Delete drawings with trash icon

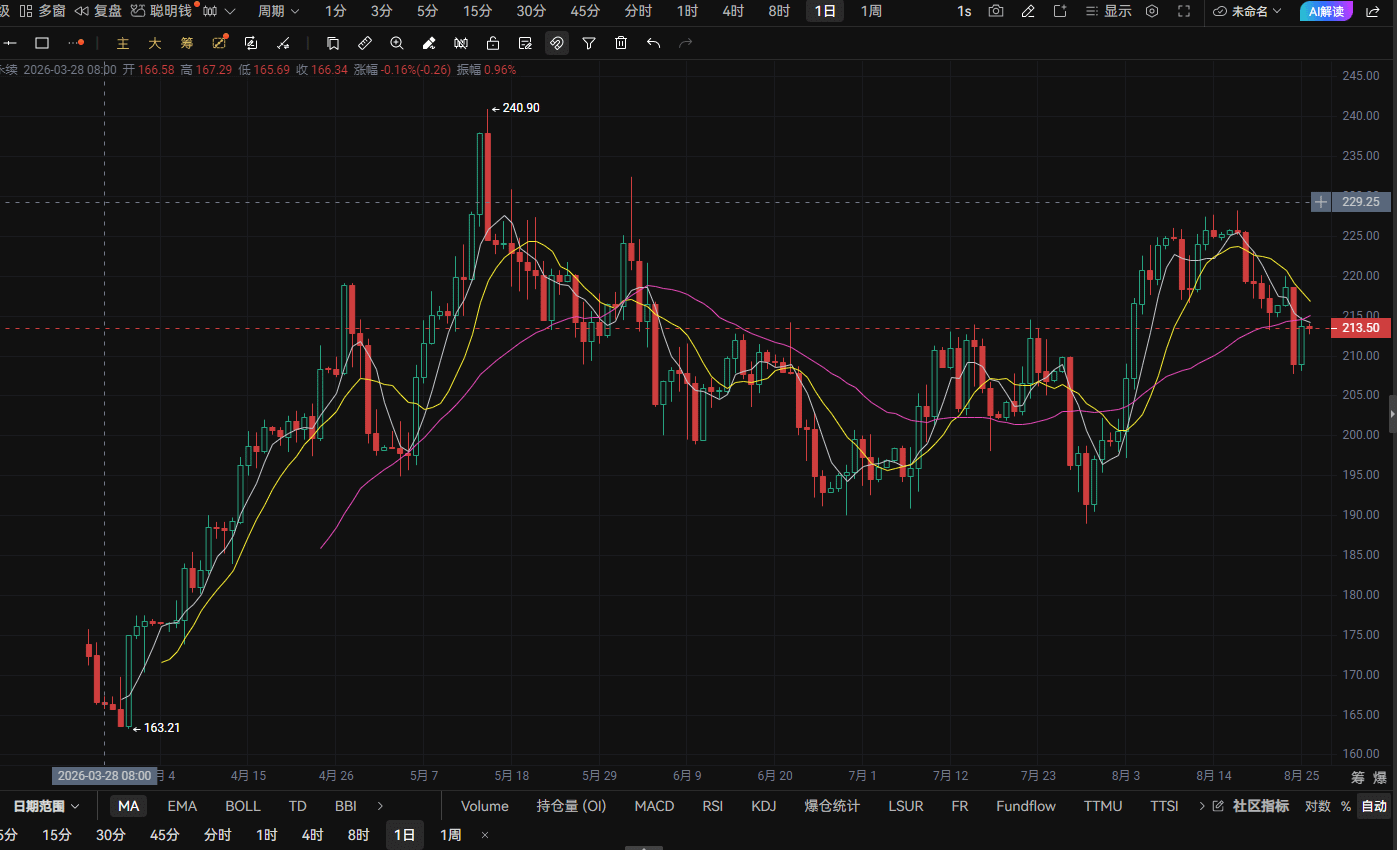(x=621, y=43)
